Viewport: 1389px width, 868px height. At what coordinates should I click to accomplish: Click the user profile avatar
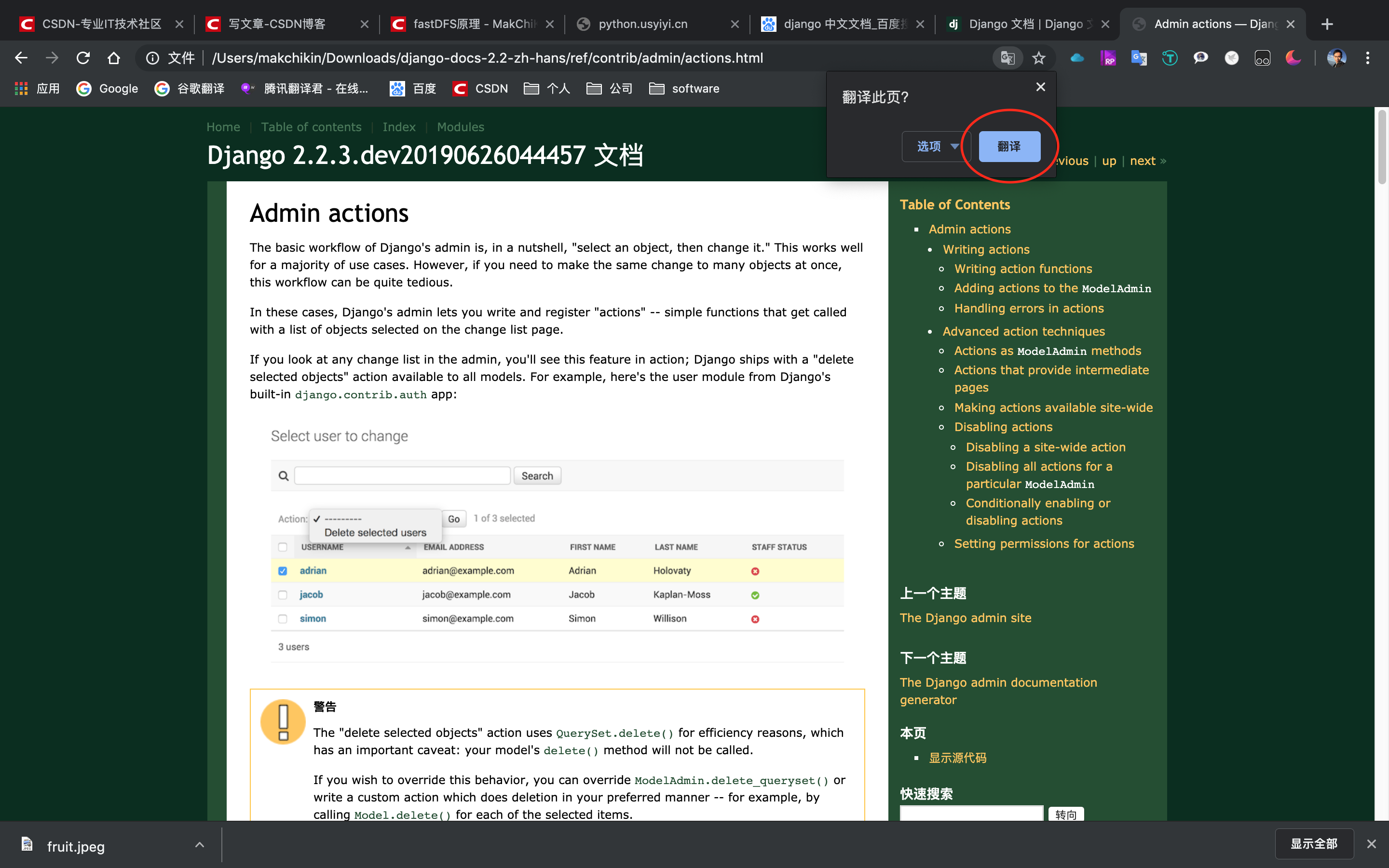1336,58
